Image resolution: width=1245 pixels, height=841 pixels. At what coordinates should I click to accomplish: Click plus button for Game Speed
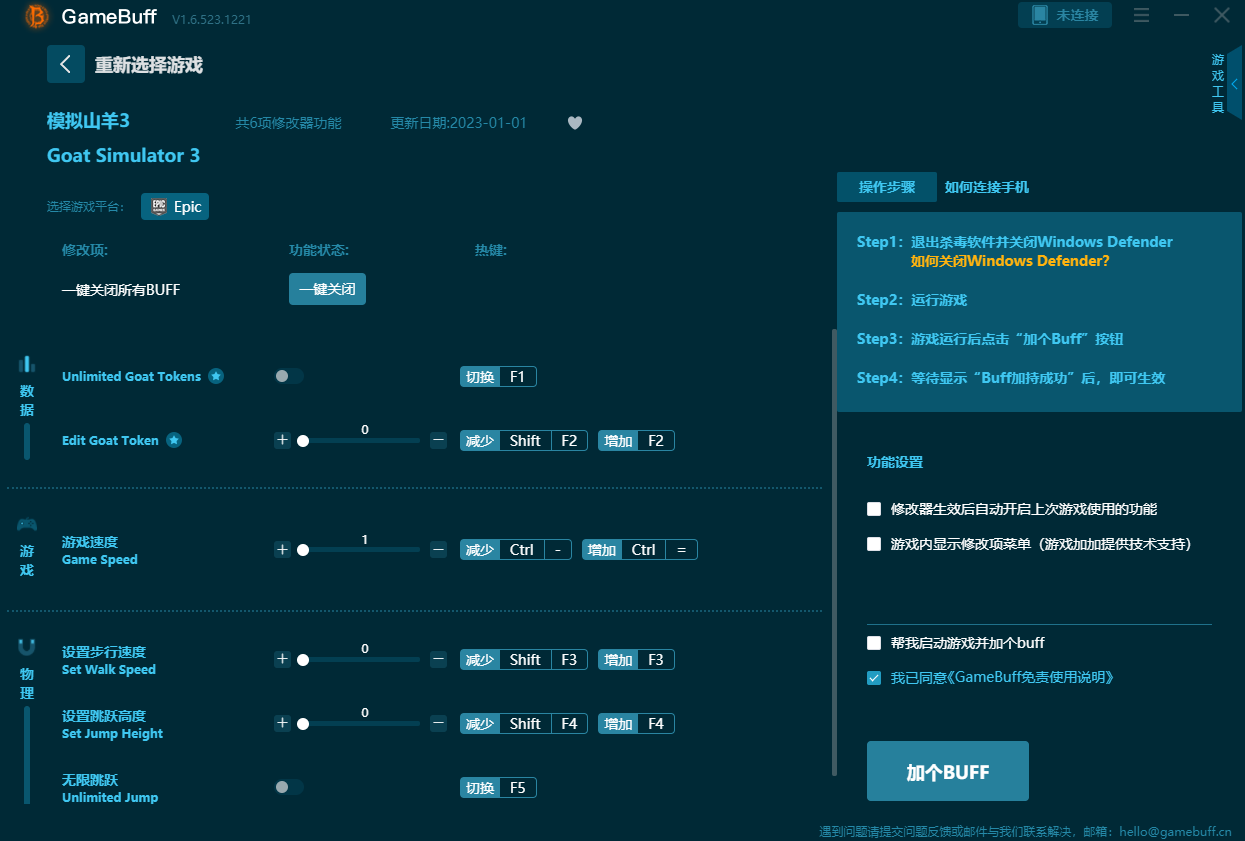click(282, 549)
